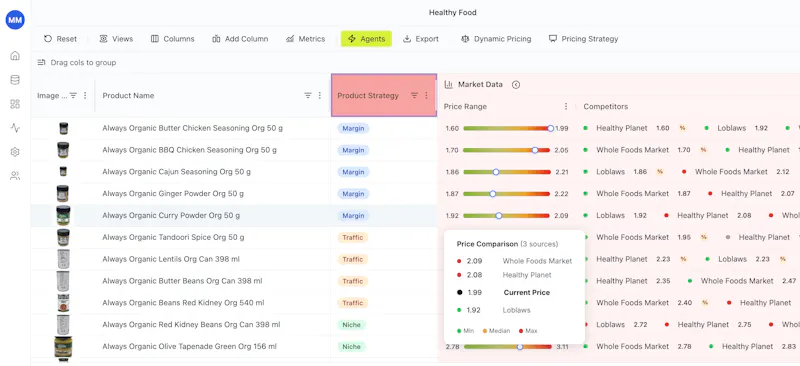This screenshot has width=800, height=366.
Task: Click Traffic tag for Lentils Org Can
Action: [x=353, y=259]
